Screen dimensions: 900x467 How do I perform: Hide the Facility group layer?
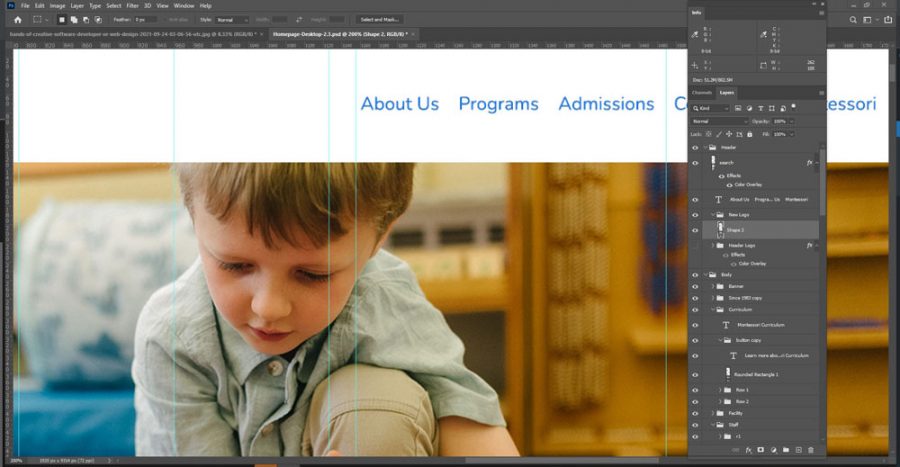[695, 414]
